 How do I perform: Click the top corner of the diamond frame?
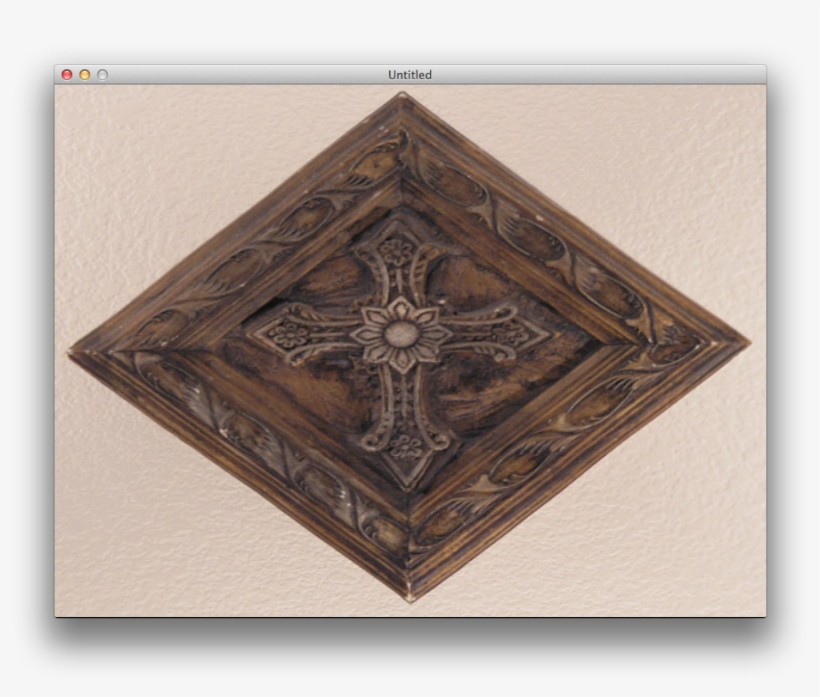pyautogui.click(x=402, y=100)
